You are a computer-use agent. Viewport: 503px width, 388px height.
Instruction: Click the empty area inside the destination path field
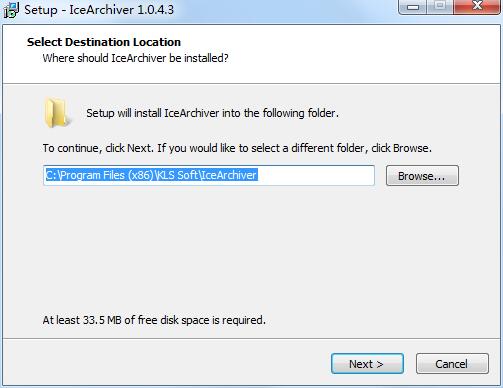point(315,175)
